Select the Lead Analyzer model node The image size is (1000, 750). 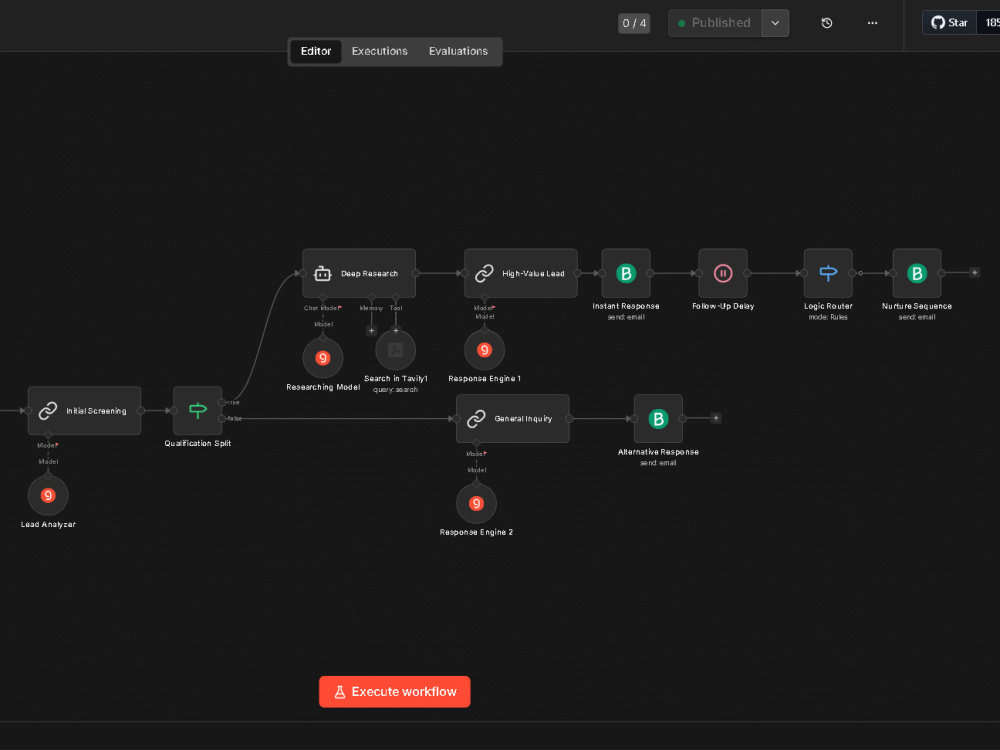click(x=48, y=495)
